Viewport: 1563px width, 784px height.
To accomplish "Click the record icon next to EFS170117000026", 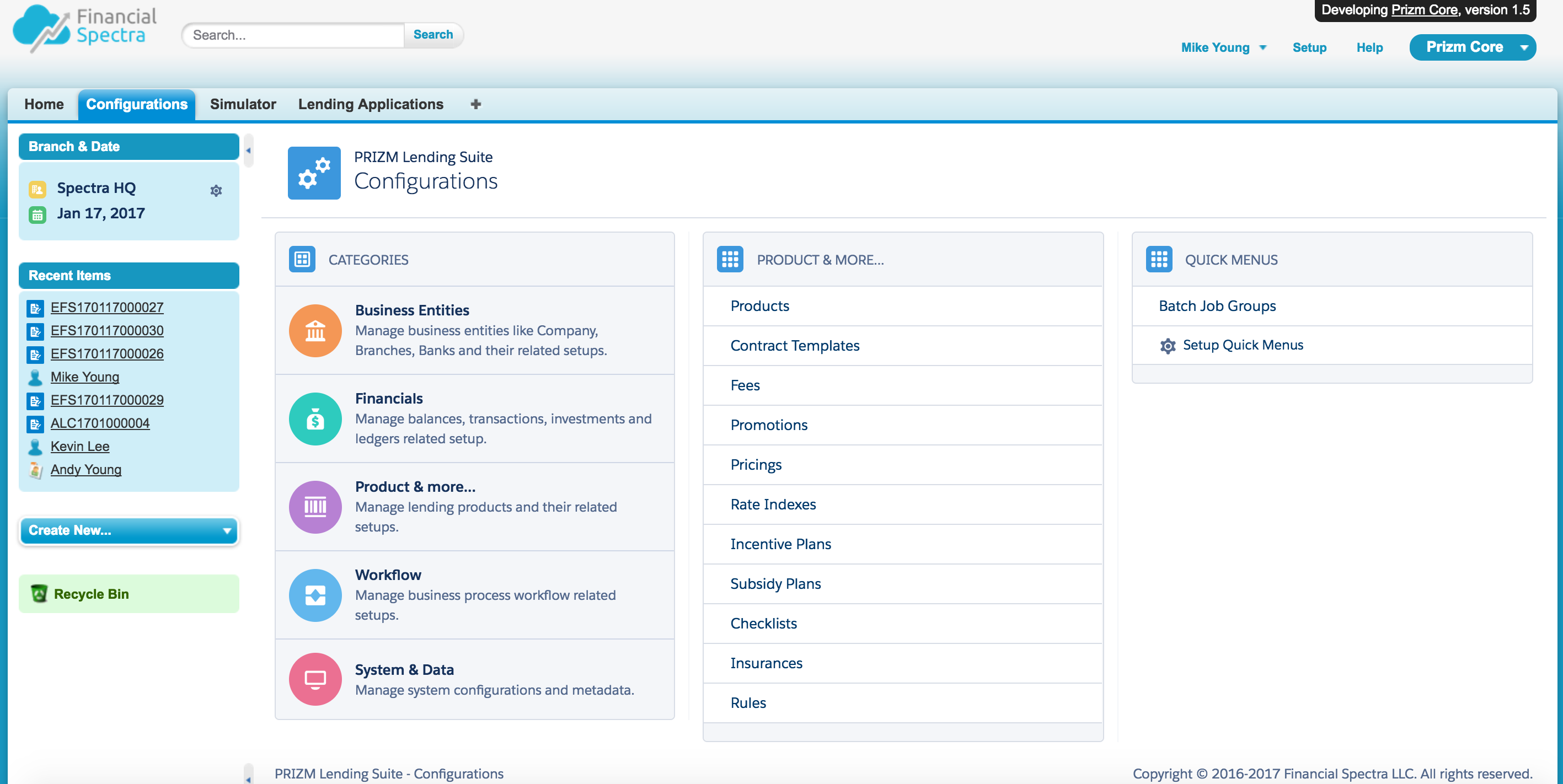I will pos(35,354).
